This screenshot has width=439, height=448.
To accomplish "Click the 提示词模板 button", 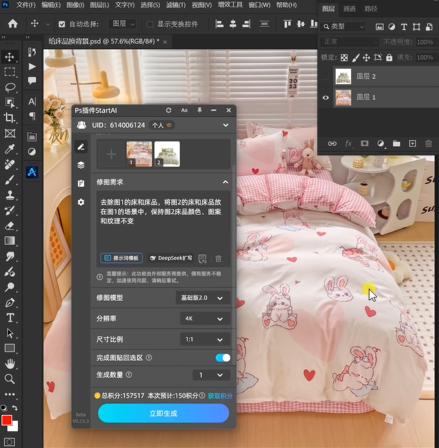I will point(122,258).
